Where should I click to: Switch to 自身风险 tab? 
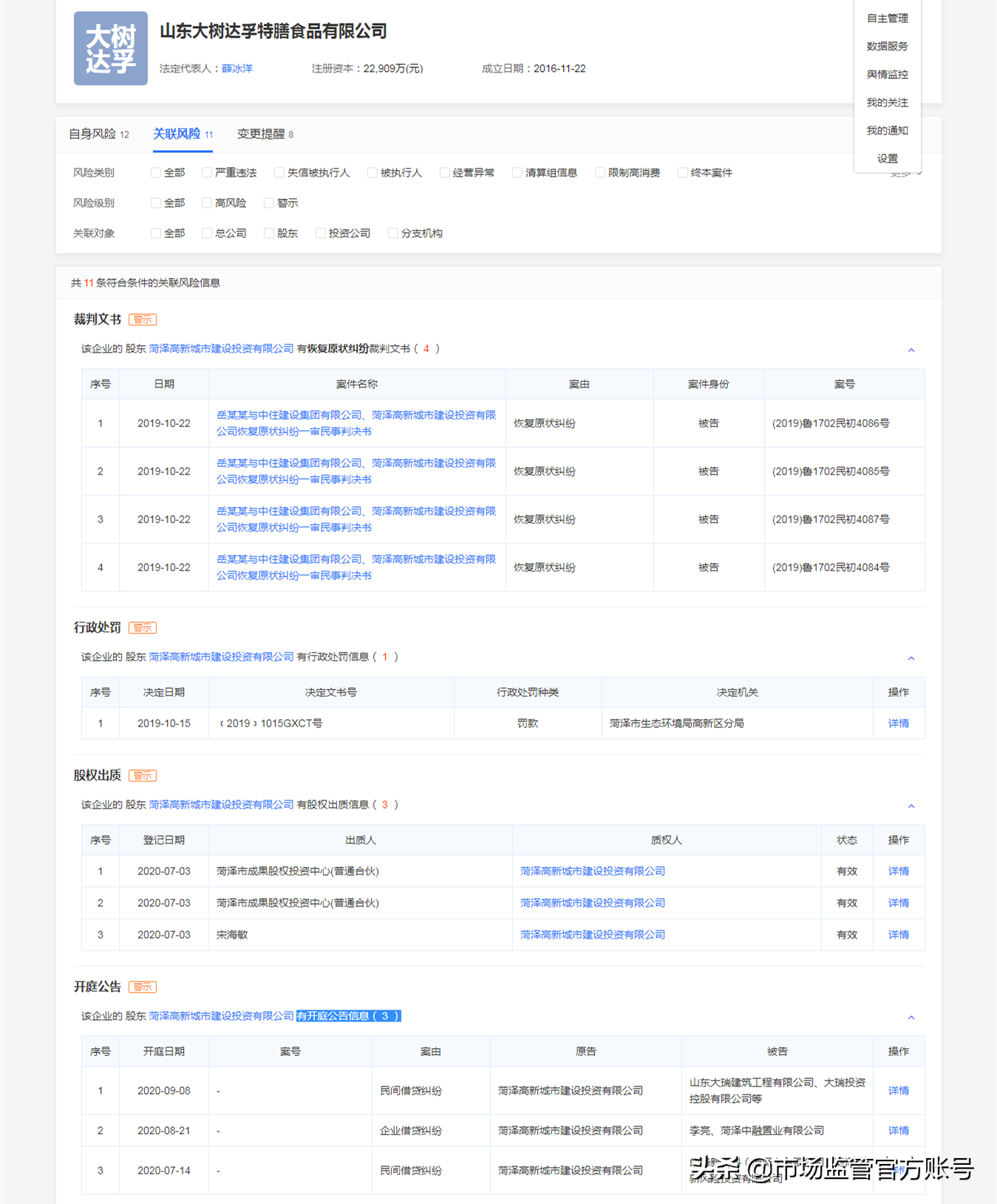[98, 134]
